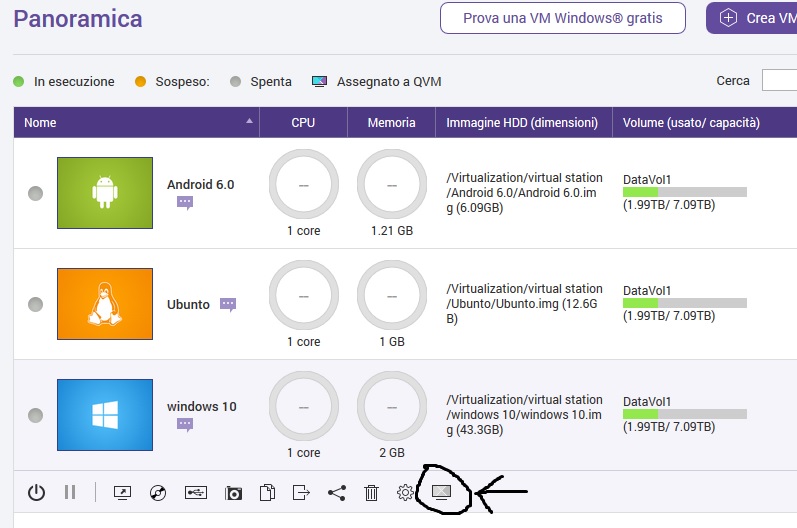Click the Cerca search field
This screenshot has height=528, width=797.
tap(779, 81)
